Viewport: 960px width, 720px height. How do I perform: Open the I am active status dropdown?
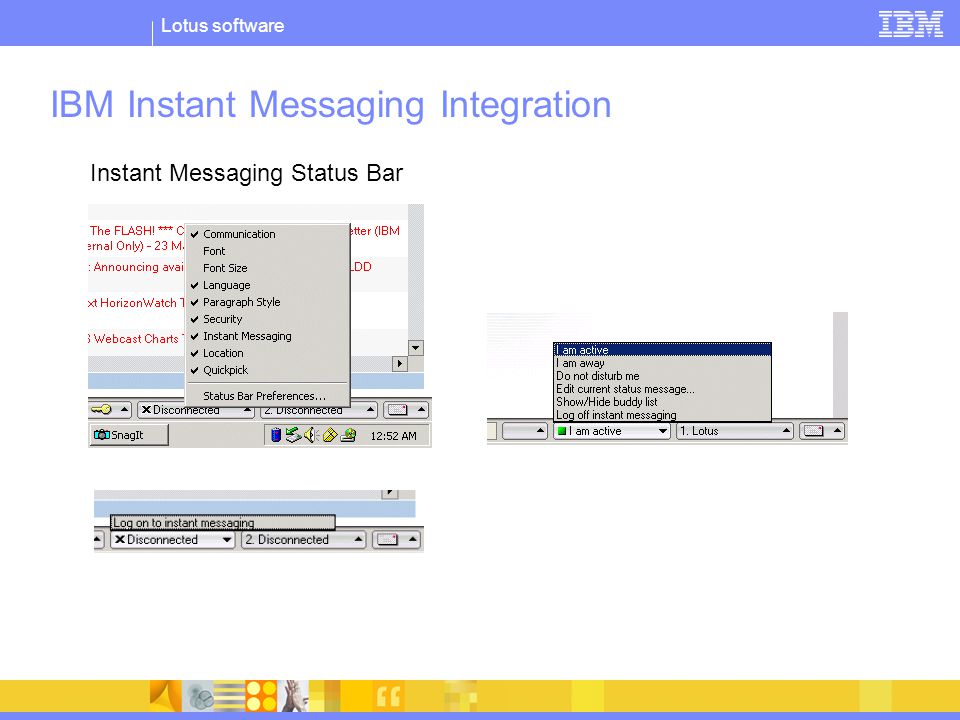click(x=611, y=431)
